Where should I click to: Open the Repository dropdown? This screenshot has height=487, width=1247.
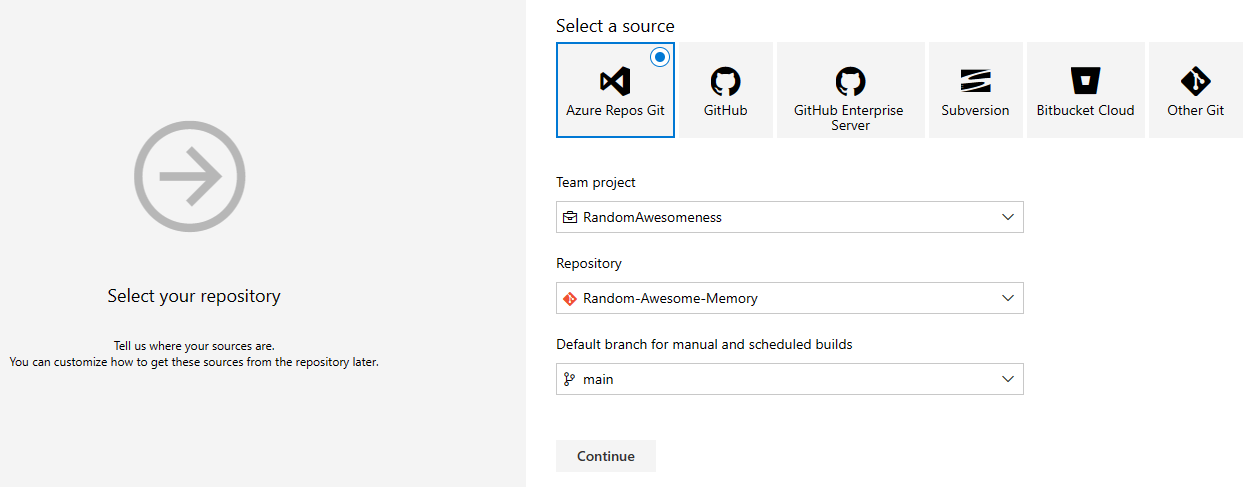coord(790,298)
